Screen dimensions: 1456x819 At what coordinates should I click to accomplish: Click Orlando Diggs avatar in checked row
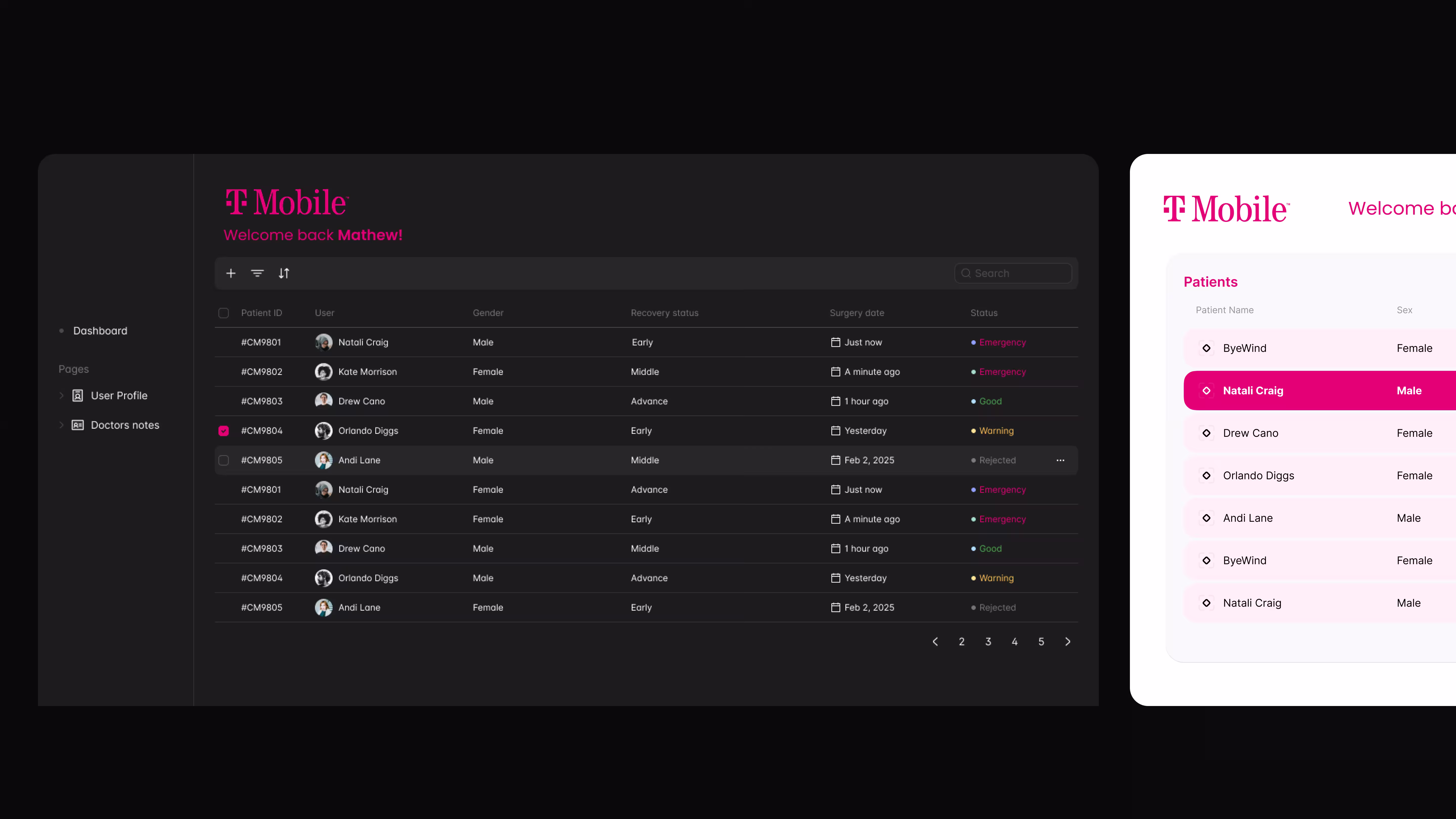pos(323,431)
